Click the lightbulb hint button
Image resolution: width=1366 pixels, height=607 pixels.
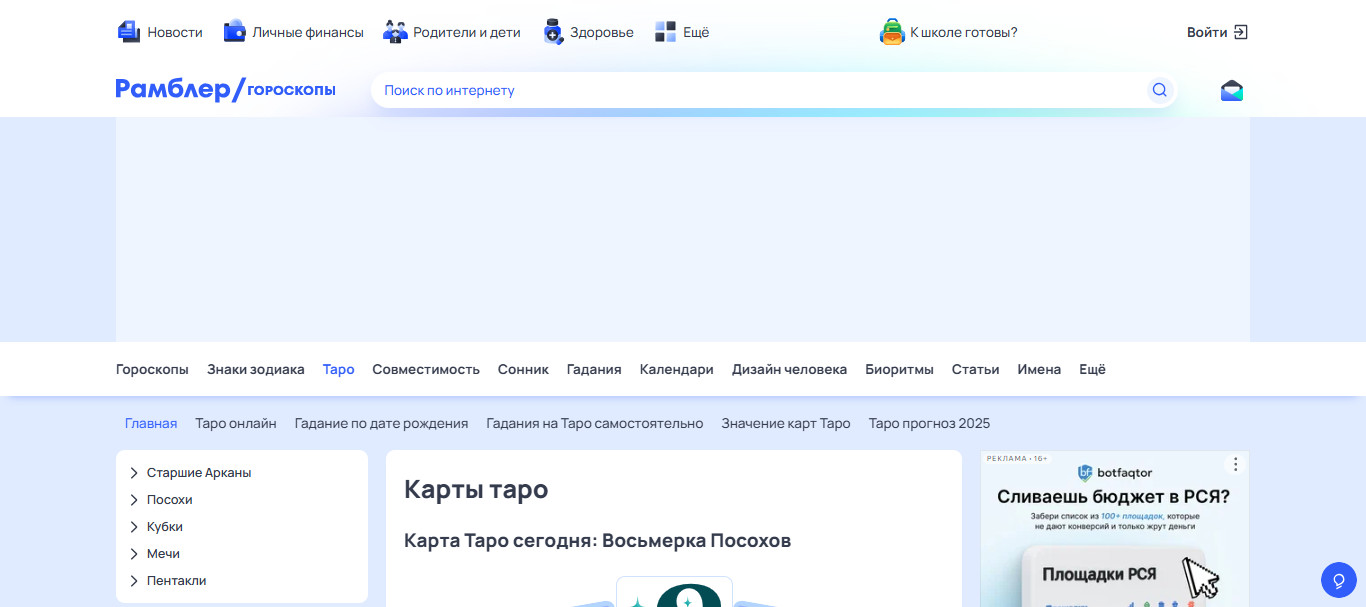pos(1338,579)
